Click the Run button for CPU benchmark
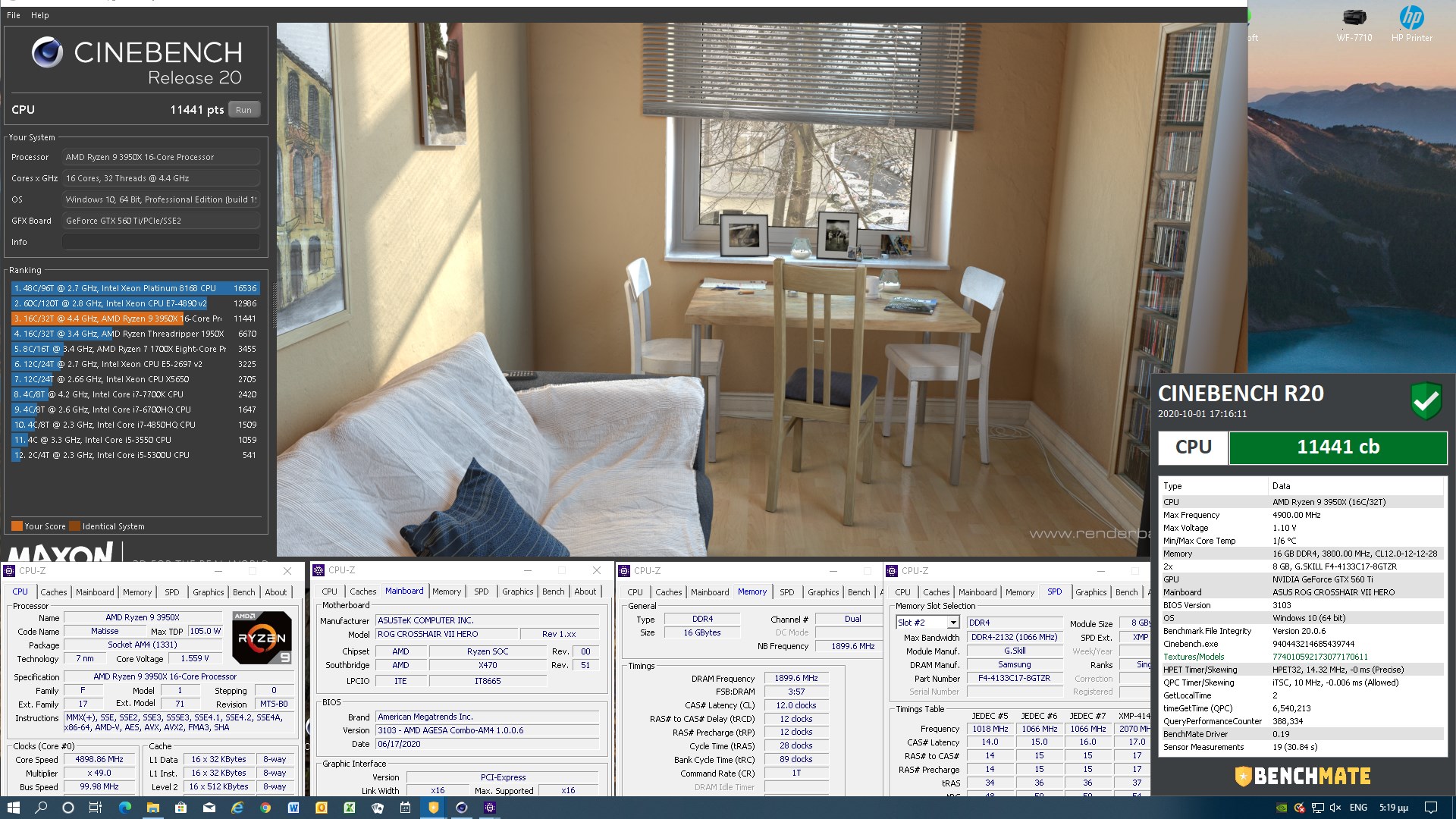The height and width of the screenshot is (819, 1456). 243,110
